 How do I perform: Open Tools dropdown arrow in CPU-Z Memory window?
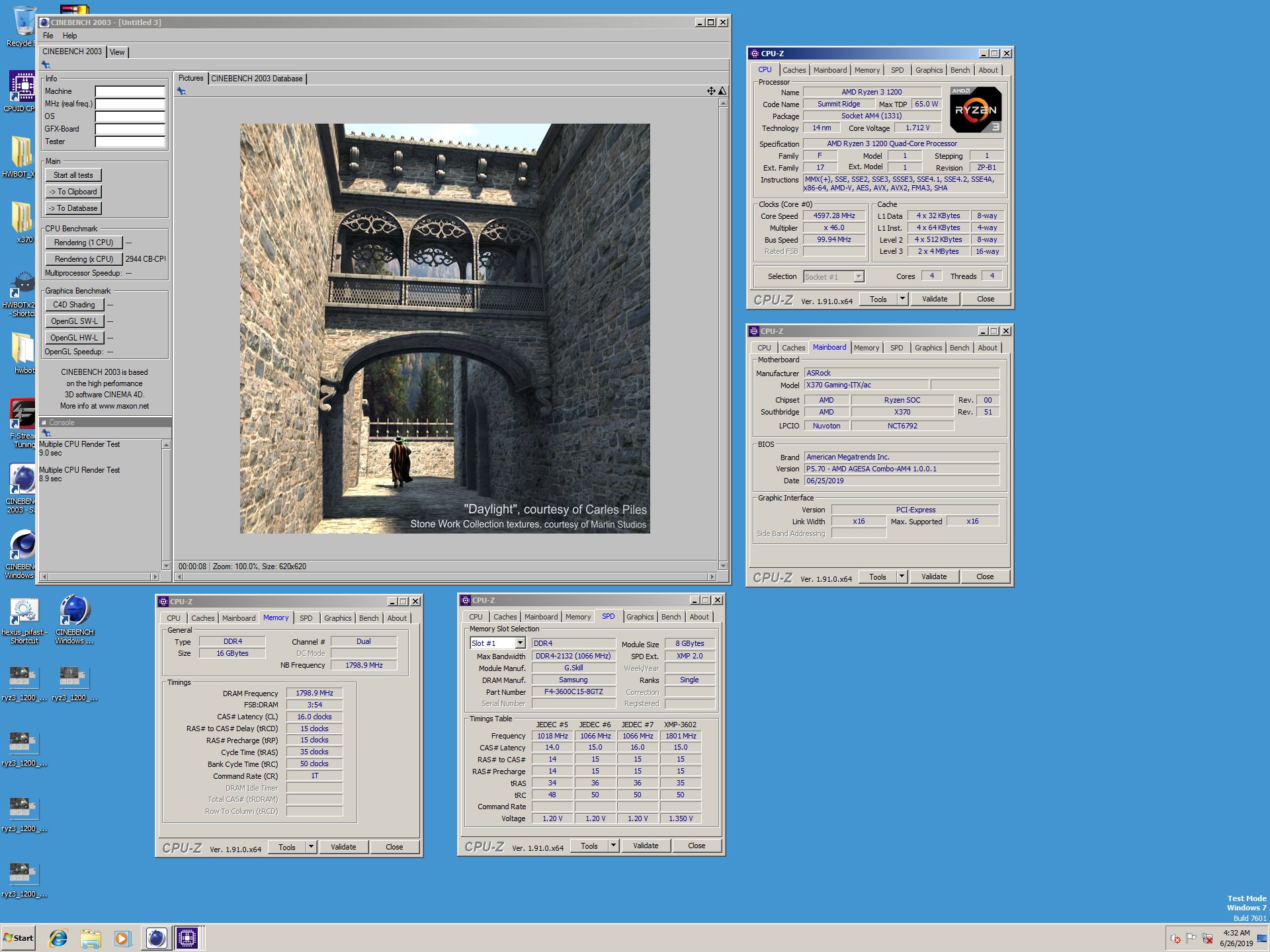pyautogui.click(x=311, y=847)
